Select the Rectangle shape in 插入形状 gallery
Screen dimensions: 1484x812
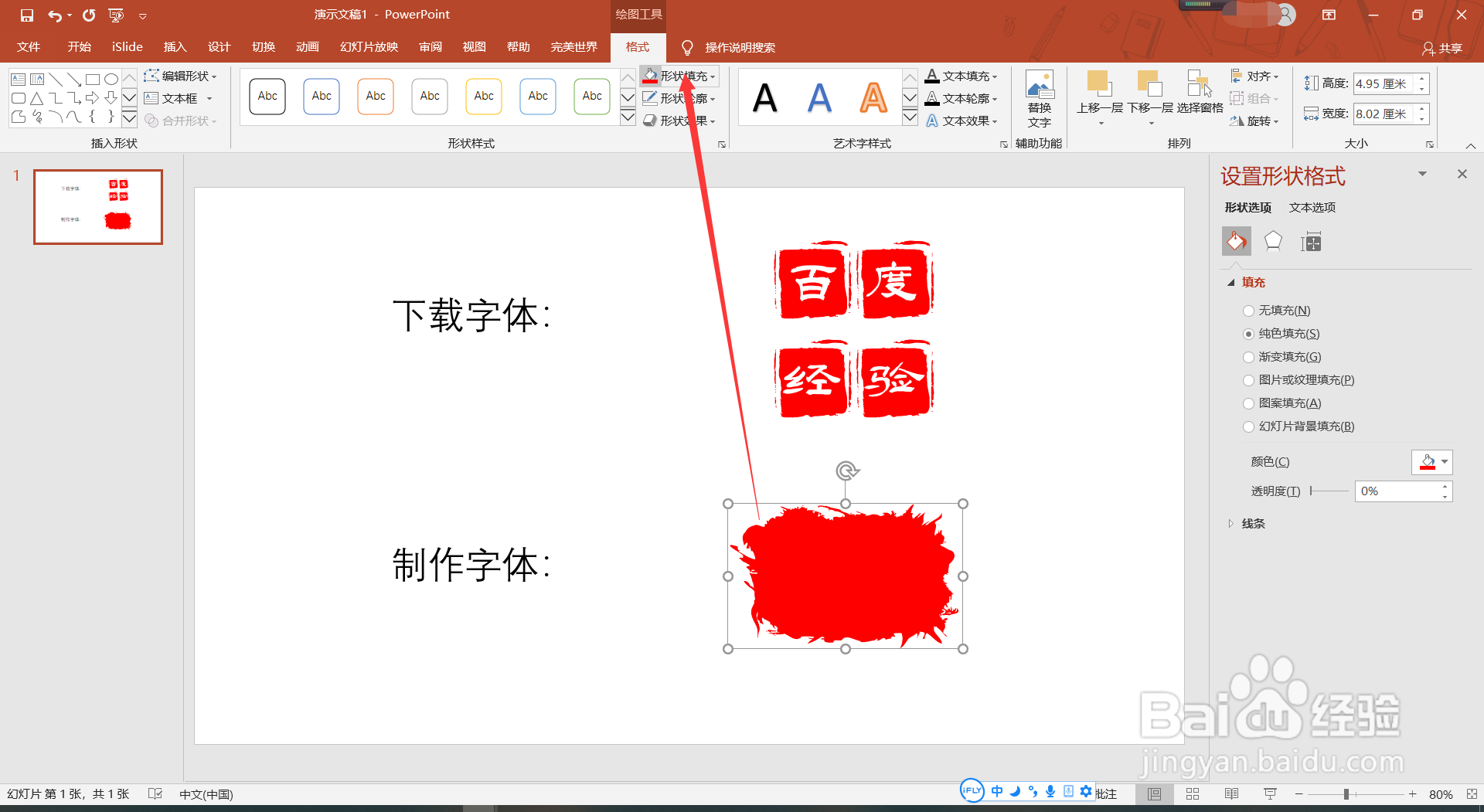point(94,78)
